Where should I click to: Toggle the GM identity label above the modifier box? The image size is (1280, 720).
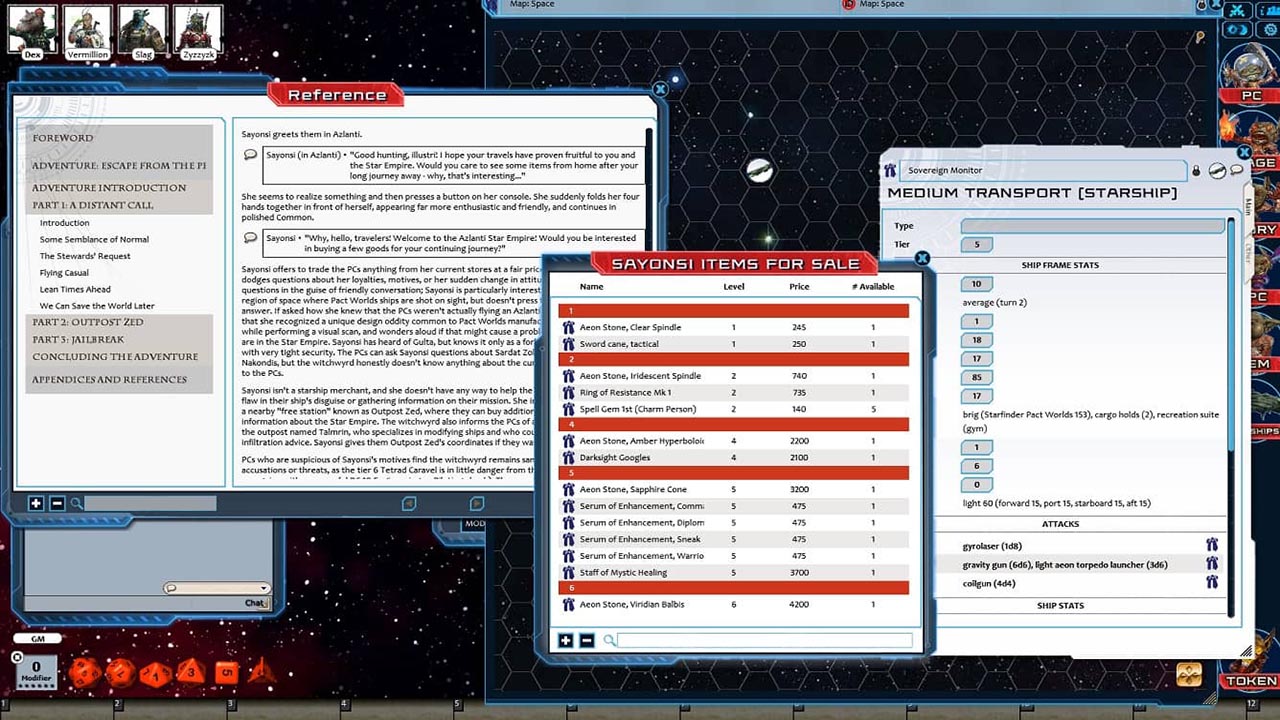37,639
